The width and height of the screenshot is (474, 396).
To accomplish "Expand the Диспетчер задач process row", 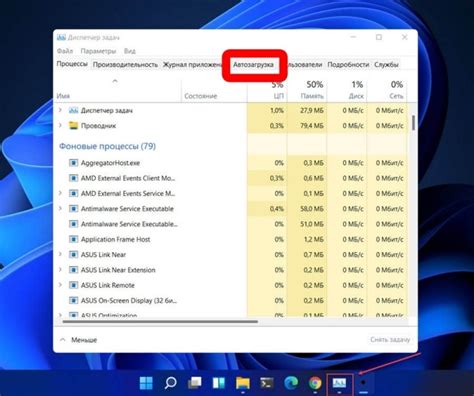I will click(60, 110).
